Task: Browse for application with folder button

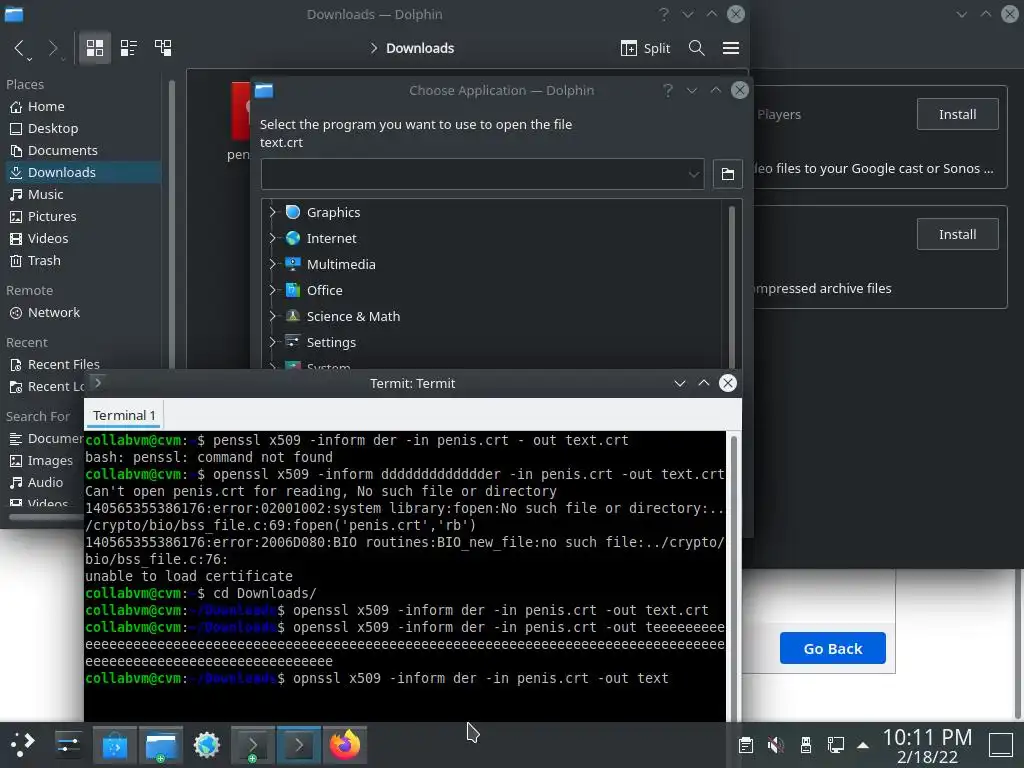Action: click(728, 174)
